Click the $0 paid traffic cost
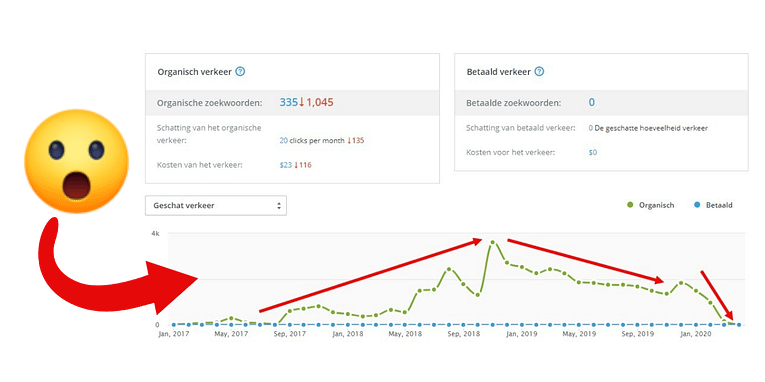 tap(593, 152)
